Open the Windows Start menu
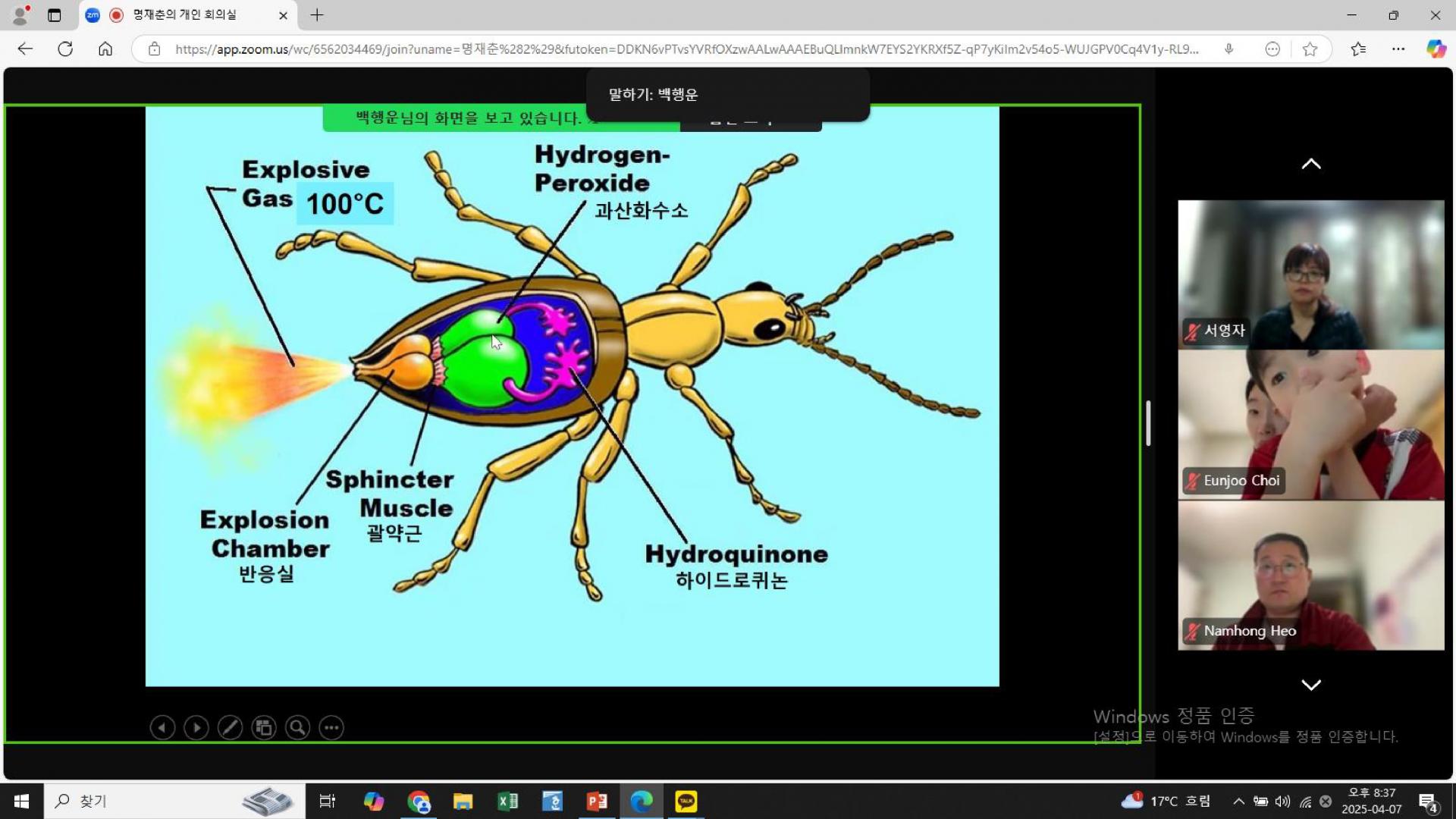Screen dimensions: 1456x819 [x=21, y=801]
